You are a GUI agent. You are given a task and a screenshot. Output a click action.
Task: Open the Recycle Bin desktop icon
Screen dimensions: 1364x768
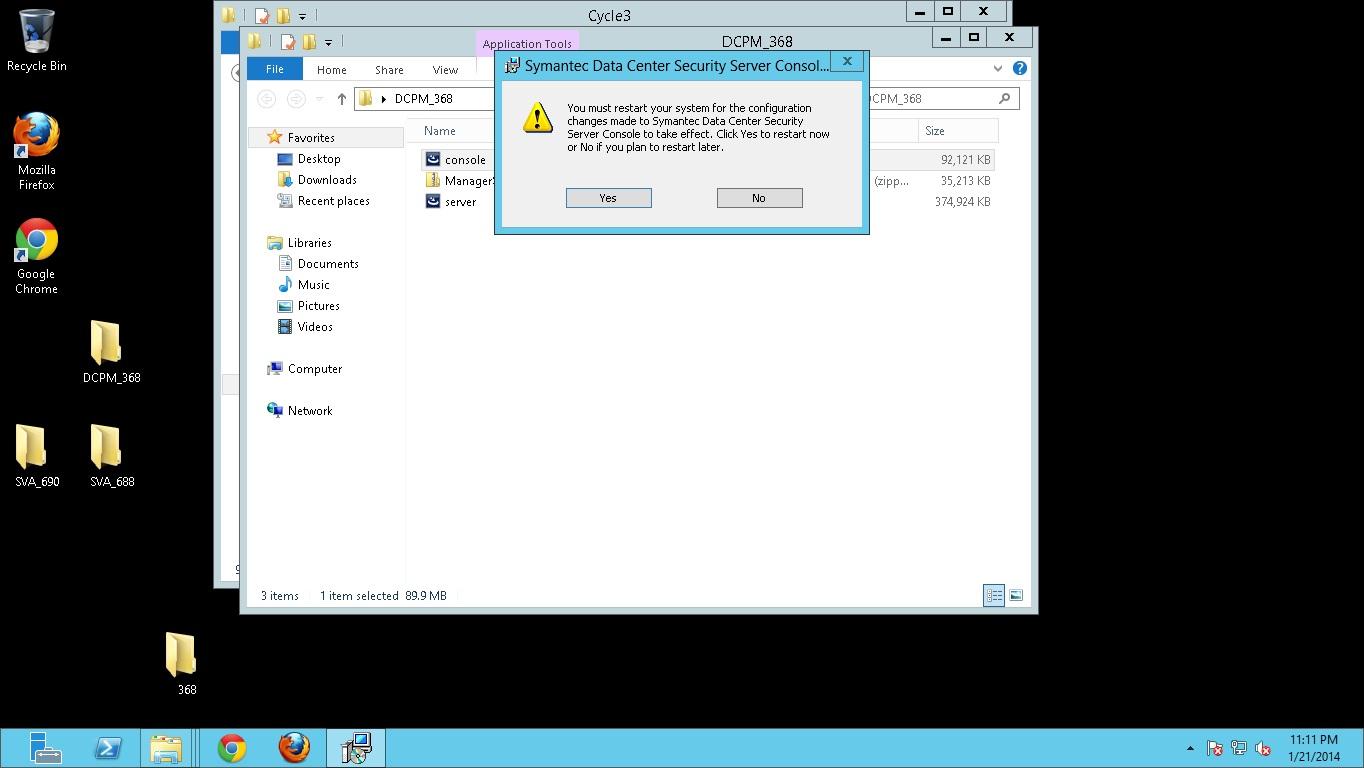pos(37,41)
